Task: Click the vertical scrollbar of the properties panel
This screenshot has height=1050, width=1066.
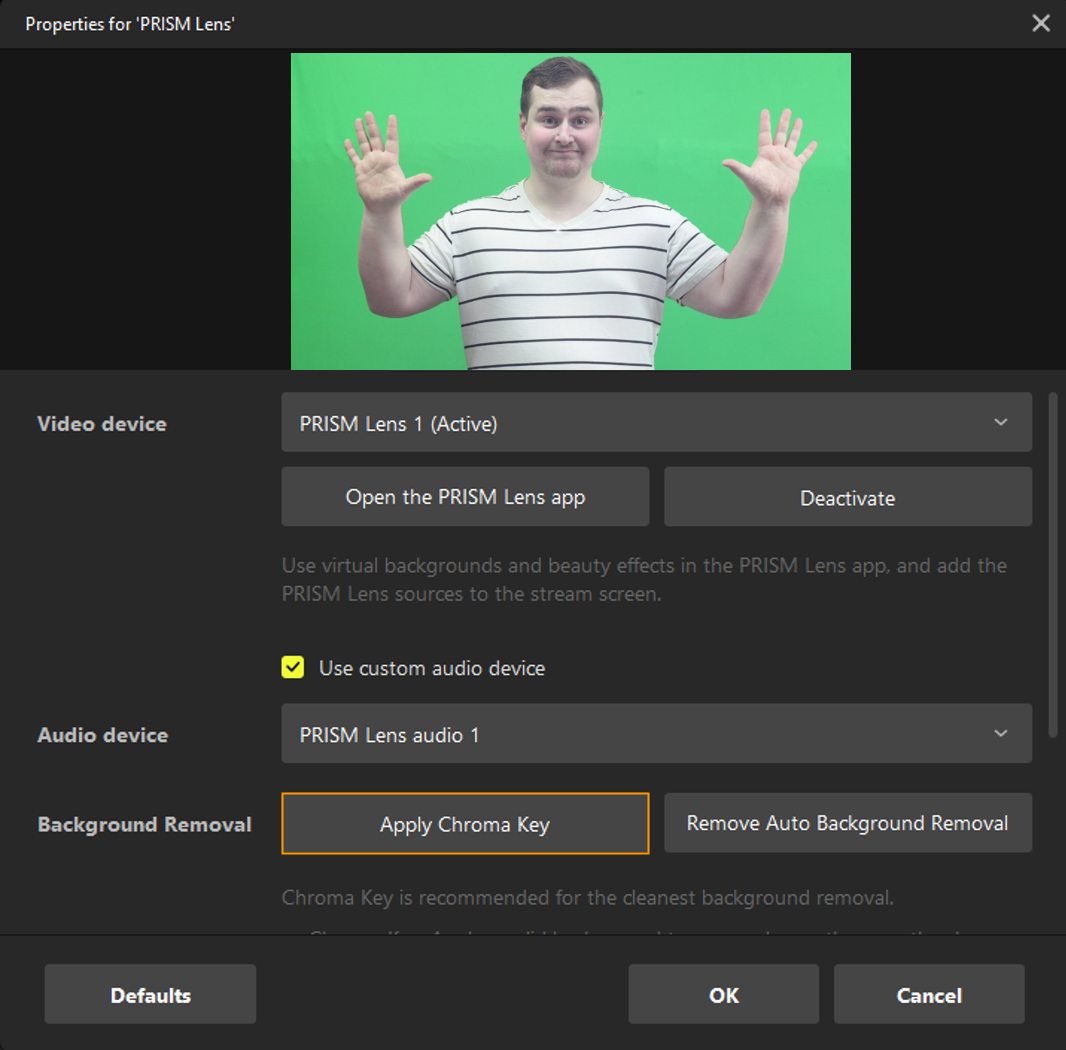Action: click(1052, 565)
